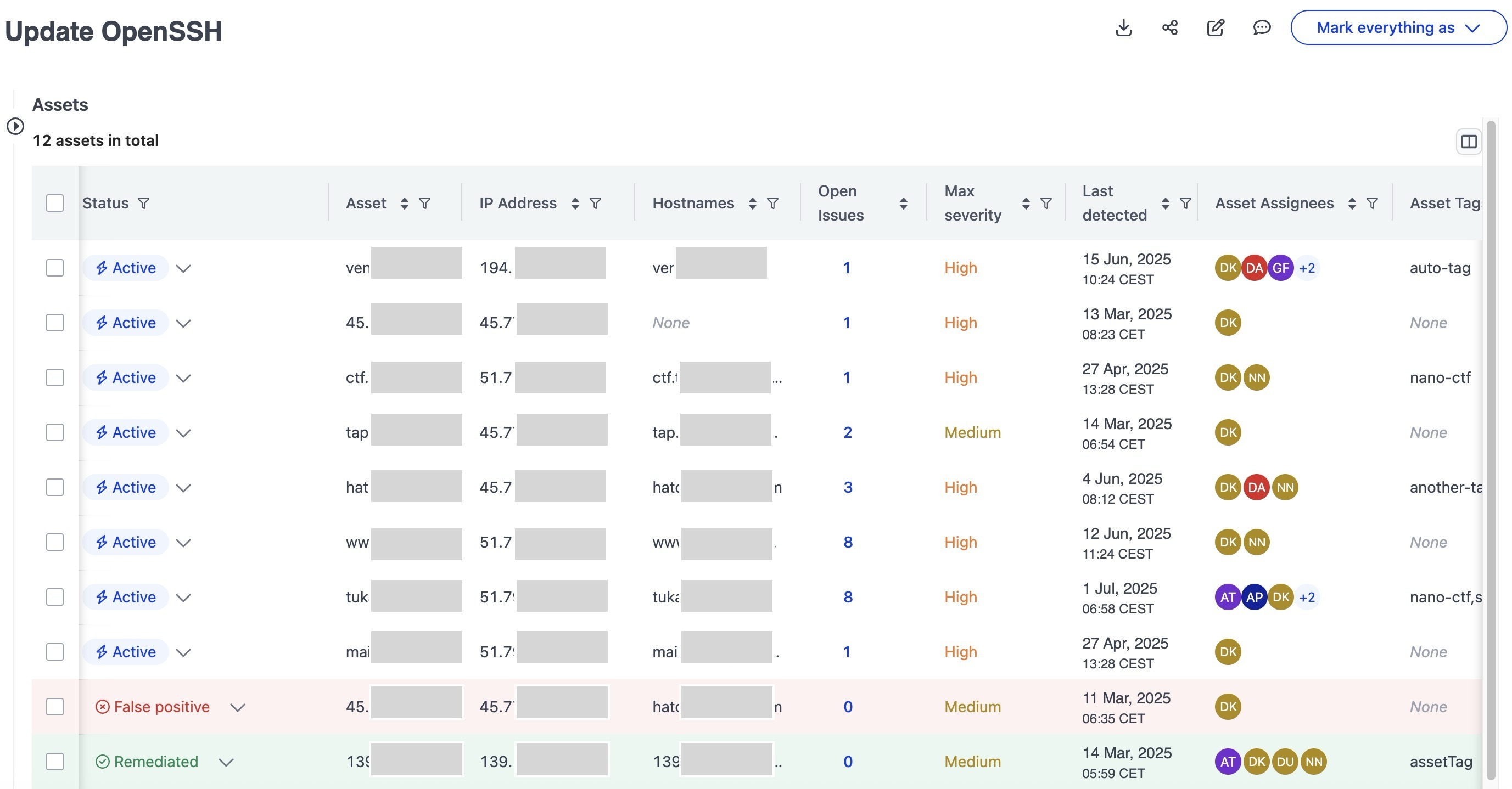Open the 2 open issues link
The height and width of the screenshot is (789, 1512).
coord(848,432)
